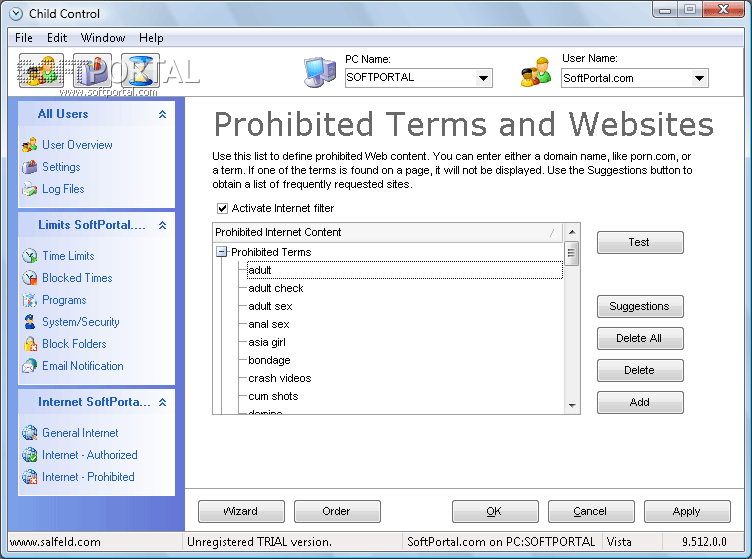
Task: Click the two-people icon beside User Name
Action: [536, 72]
